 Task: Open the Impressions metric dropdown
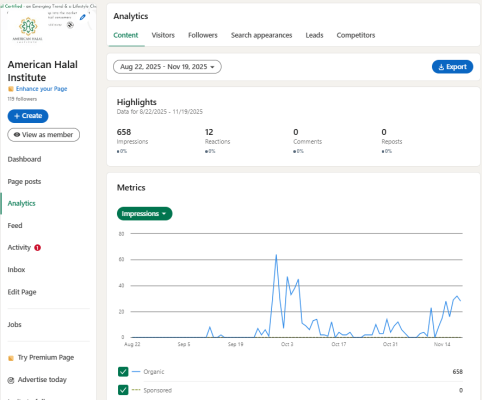coord(144,214)
